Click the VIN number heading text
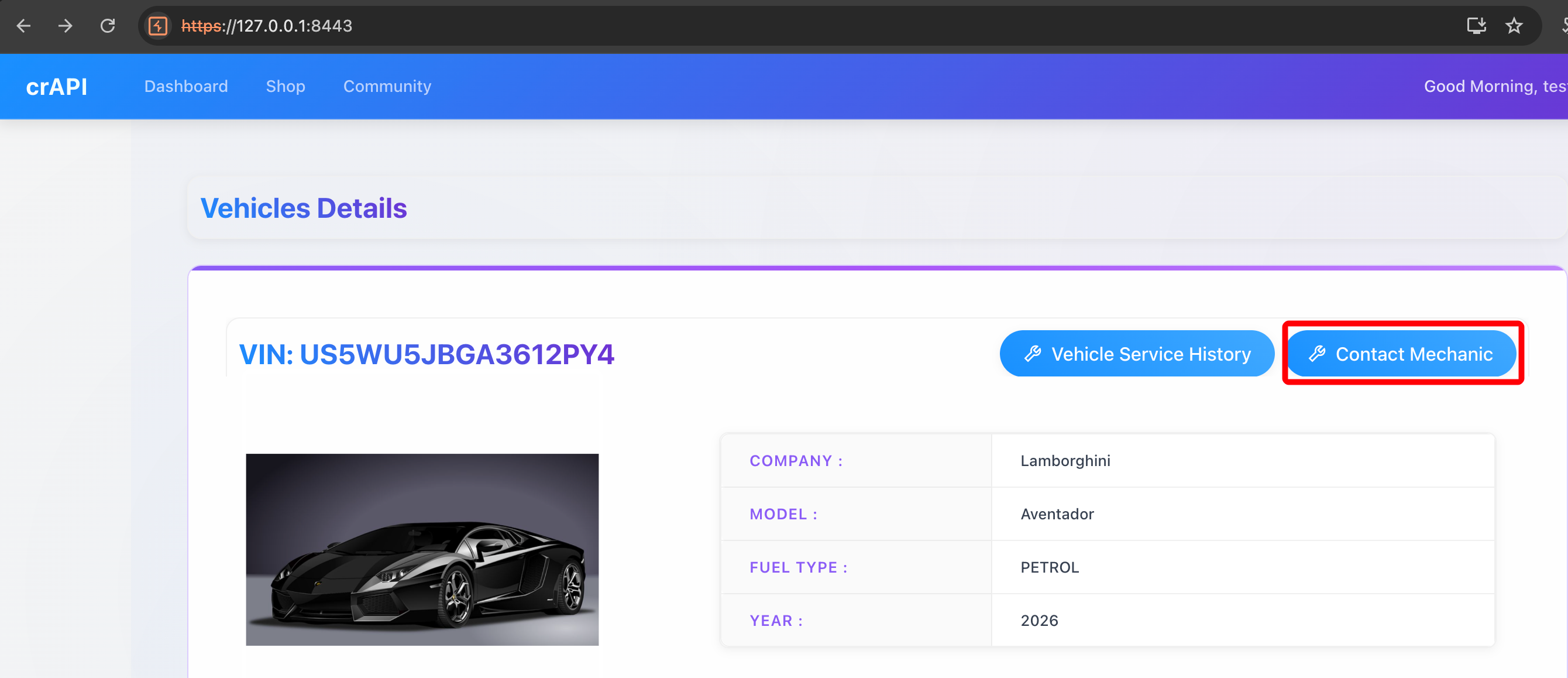The width and height of the screenshot is (1568, 678). pos(426,354)
